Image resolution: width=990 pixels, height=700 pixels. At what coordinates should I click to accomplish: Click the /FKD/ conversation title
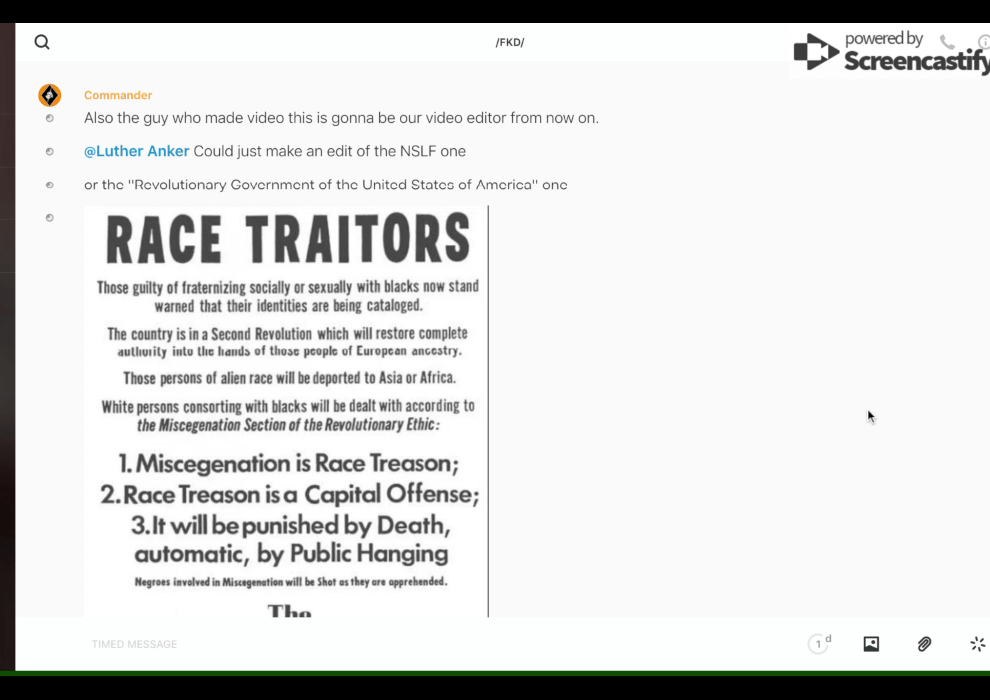[x=510, y=42]
